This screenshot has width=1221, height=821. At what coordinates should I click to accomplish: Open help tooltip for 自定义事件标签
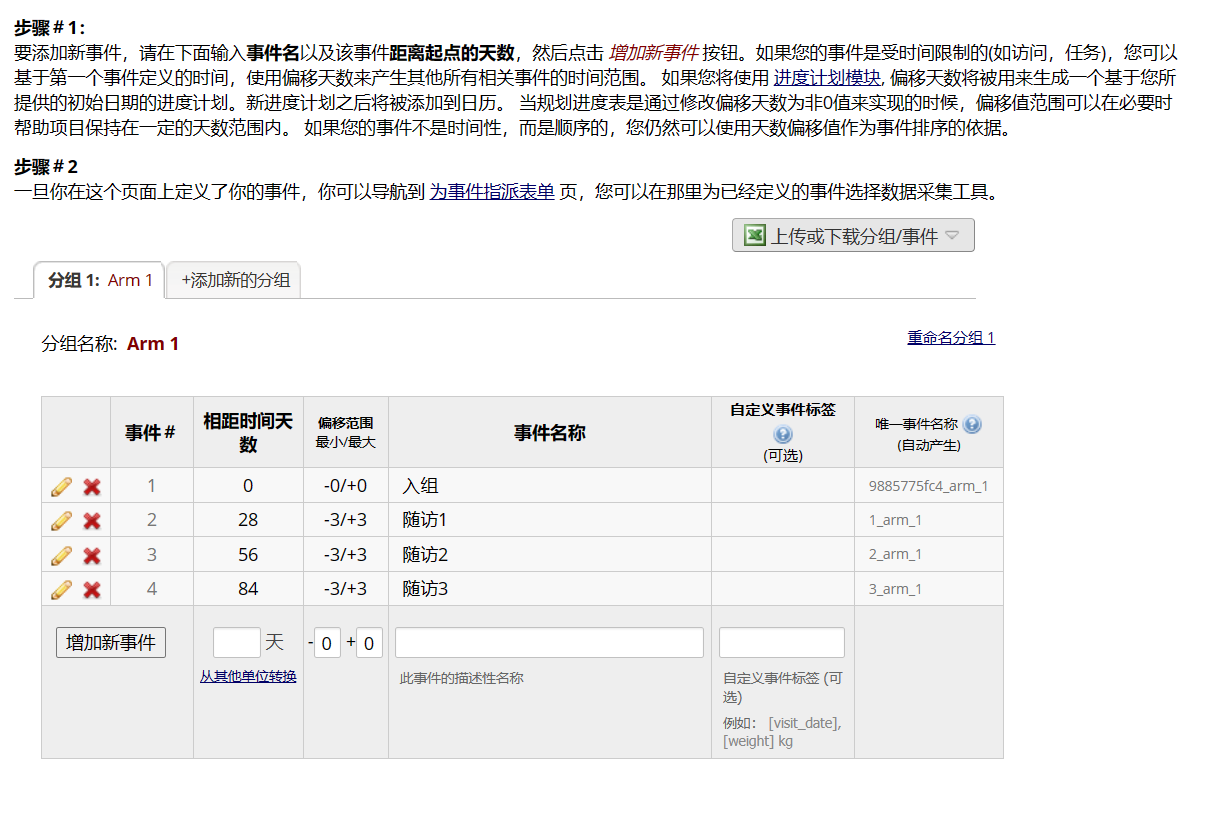pyautogui.click(x=783, y=434)
